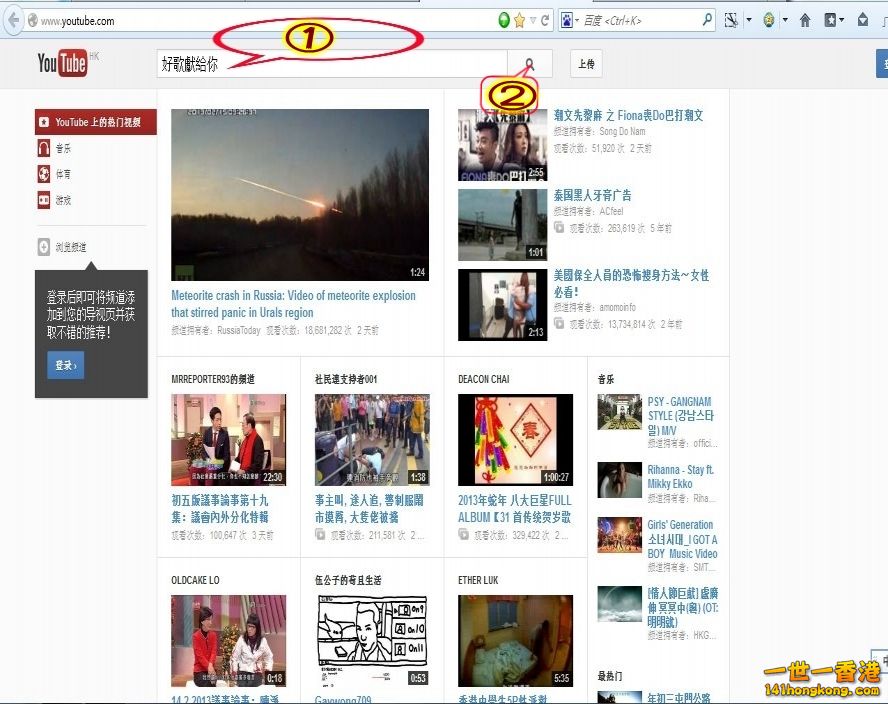The height and width of the screenshot is (704, 888).
Task: Expand the bookmarks toolbar button dropdown arrow
Action: (x=842, y=20)
